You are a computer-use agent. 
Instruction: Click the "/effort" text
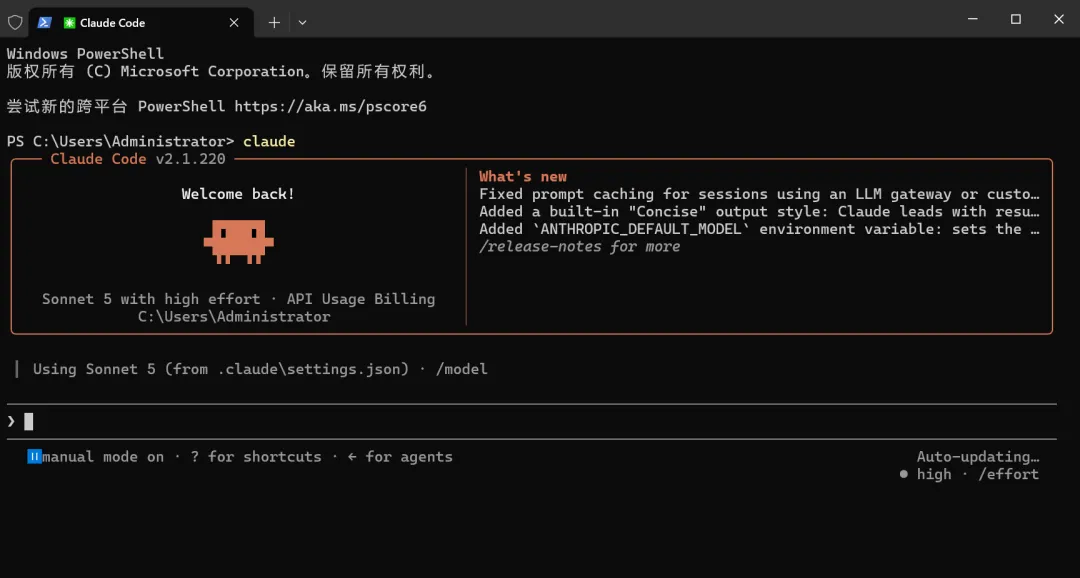(x=1009, y=474)
